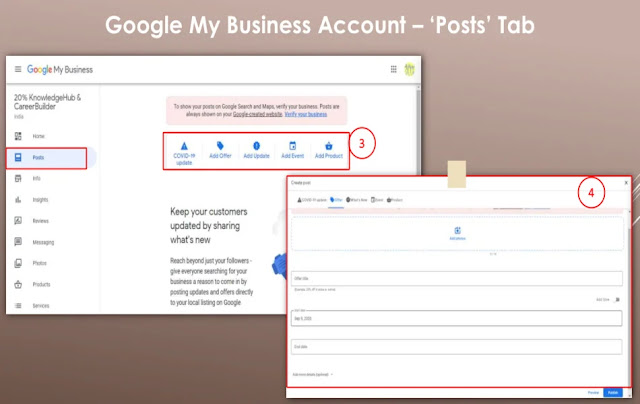Click the Add Product basket icon
Image resolution: width=640 pixels, height=404 pixels.
click(329, 146)
